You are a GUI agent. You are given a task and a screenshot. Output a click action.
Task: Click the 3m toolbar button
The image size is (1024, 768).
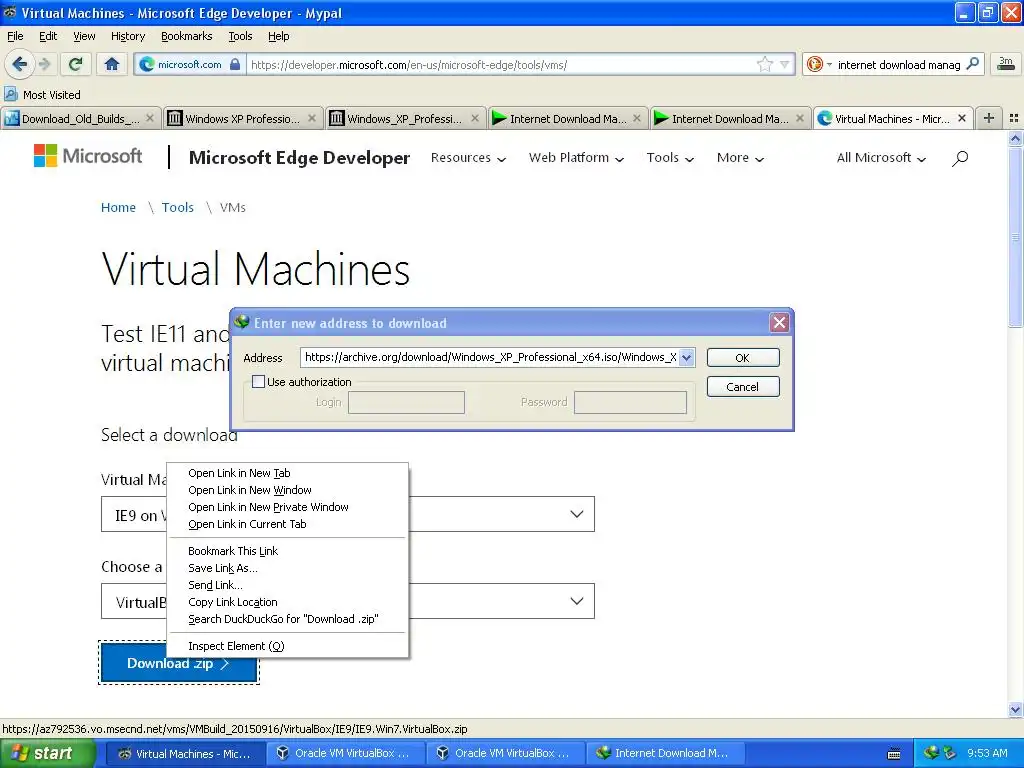(x=1006, y=64)
